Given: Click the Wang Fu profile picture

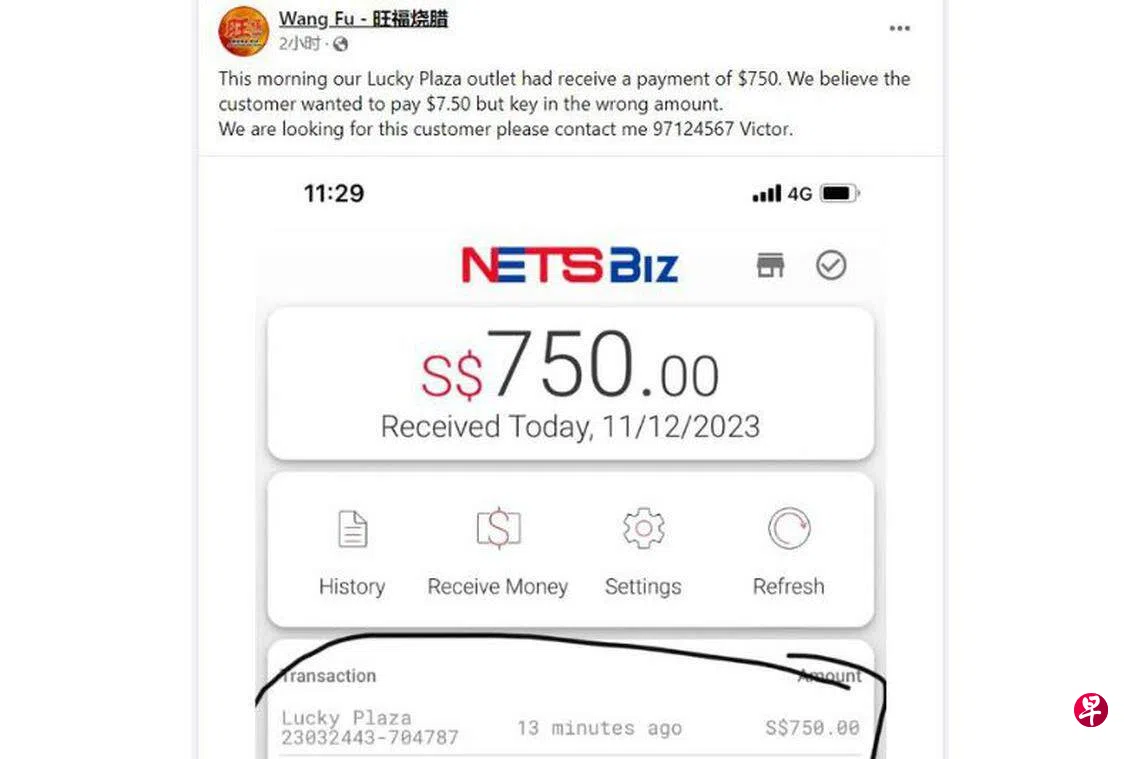Looking at the screenshot, I should [x=244, y=31].
